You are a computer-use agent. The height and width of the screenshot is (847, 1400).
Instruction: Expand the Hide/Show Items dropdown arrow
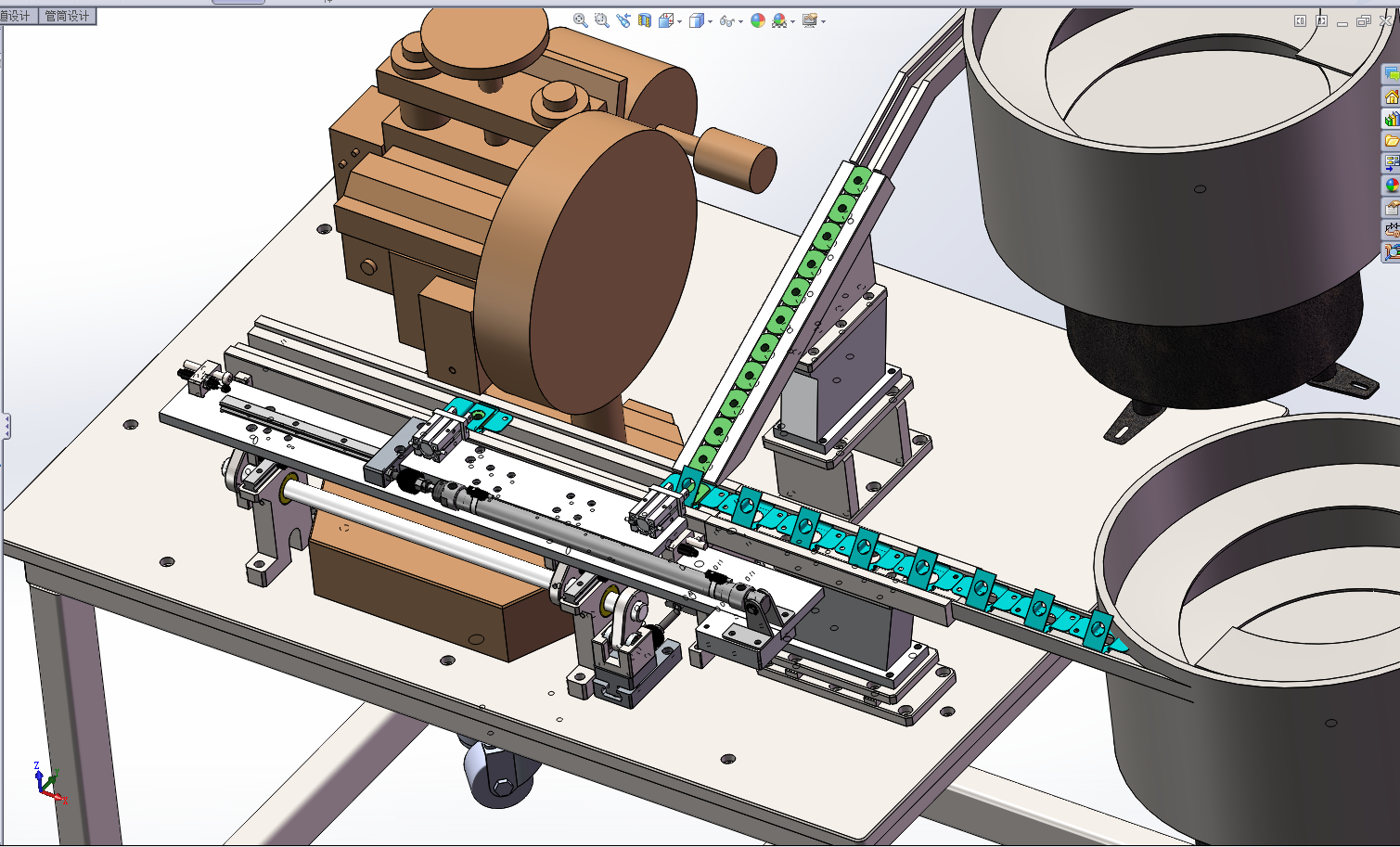pos(741,21)
